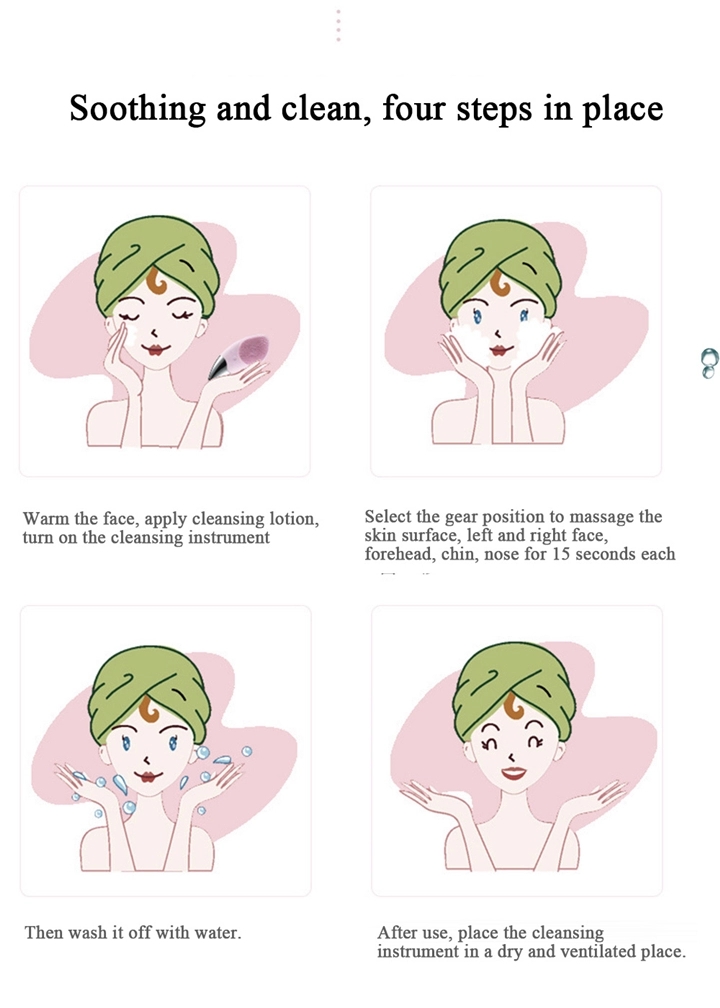The height and width of the screenshot is (1008, 720).
Task: Open the first step illustration card
Action: tap(165, 331)
